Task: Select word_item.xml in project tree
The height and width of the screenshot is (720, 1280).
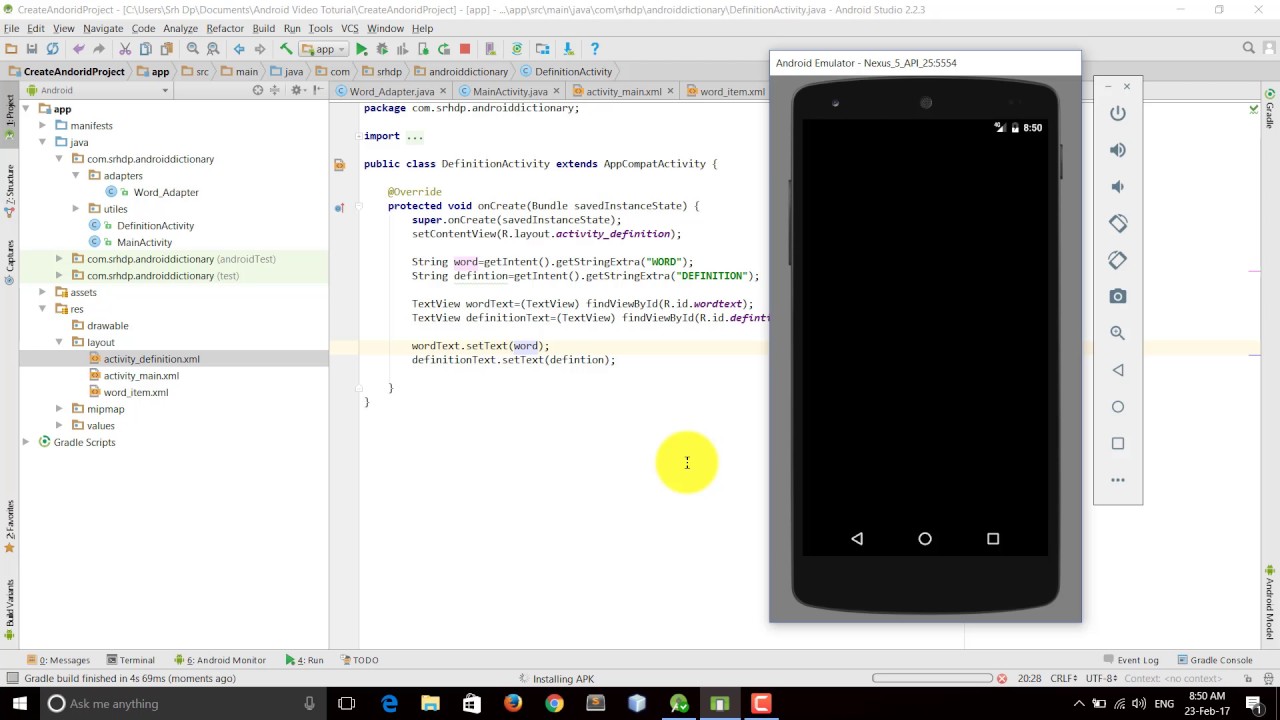Action: coord(135,392)
